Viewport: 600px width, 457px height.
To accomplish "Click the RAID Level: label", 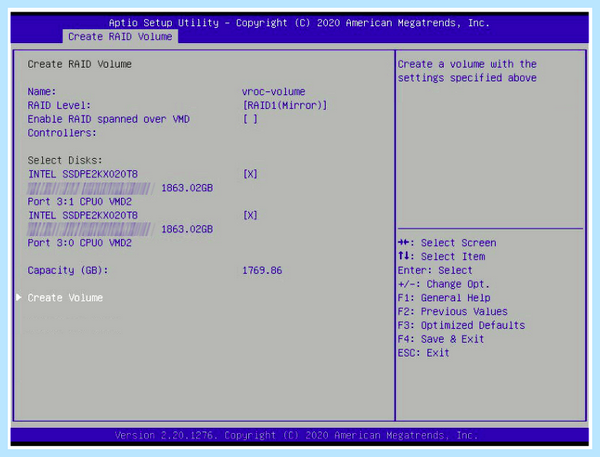I will [59, 106].
